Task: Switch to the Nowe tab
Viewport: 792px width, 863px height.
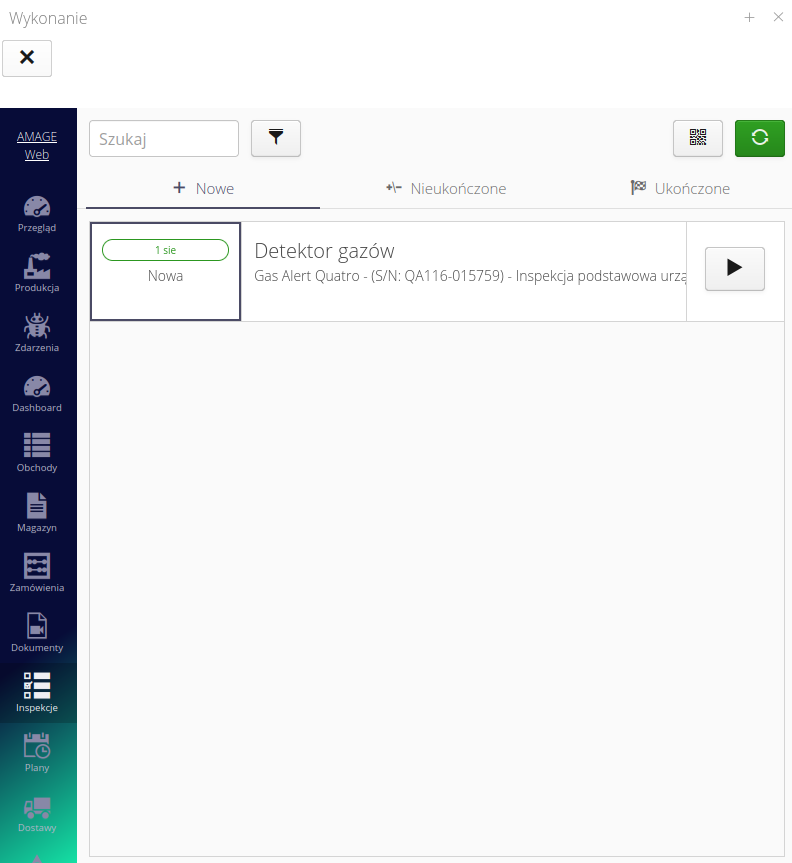Action: (203, 189)
